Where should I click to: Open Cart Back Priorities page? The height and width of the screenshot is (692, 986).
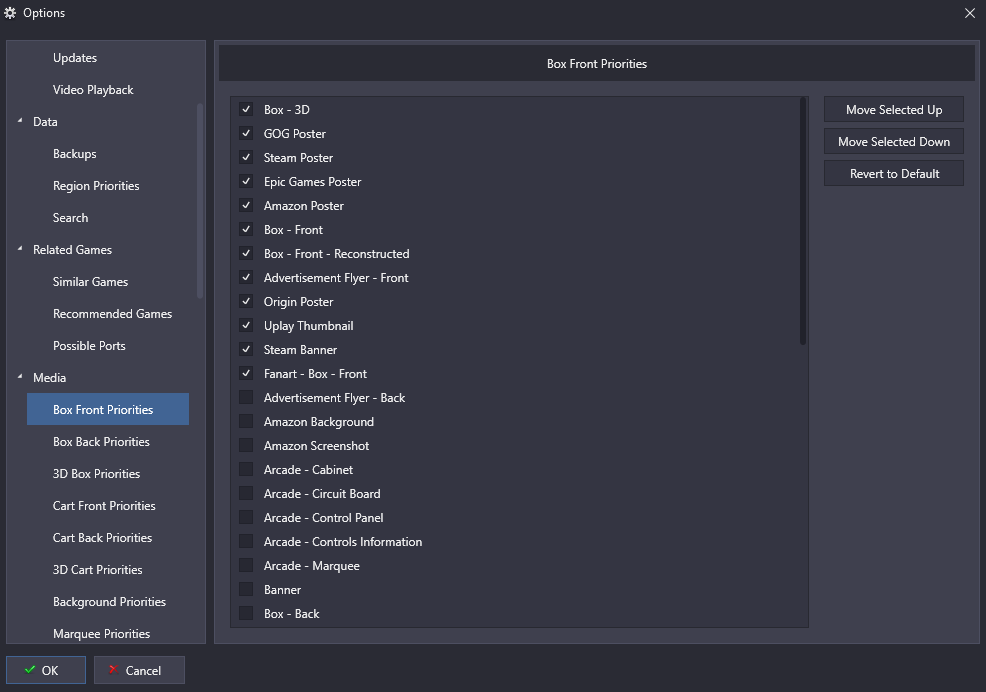click(102, 538)
